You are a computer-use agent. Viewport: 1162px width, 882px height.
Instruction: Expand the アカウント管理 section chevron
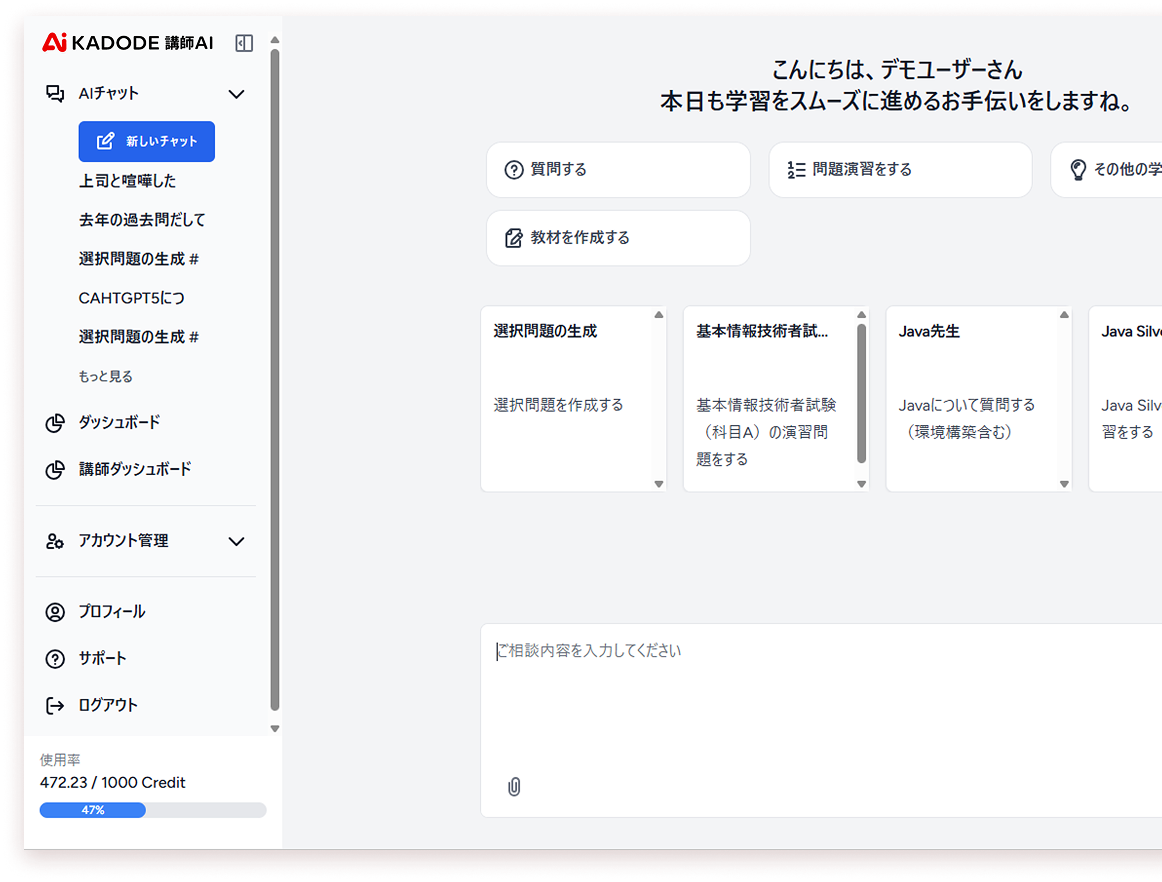[237, 541]
